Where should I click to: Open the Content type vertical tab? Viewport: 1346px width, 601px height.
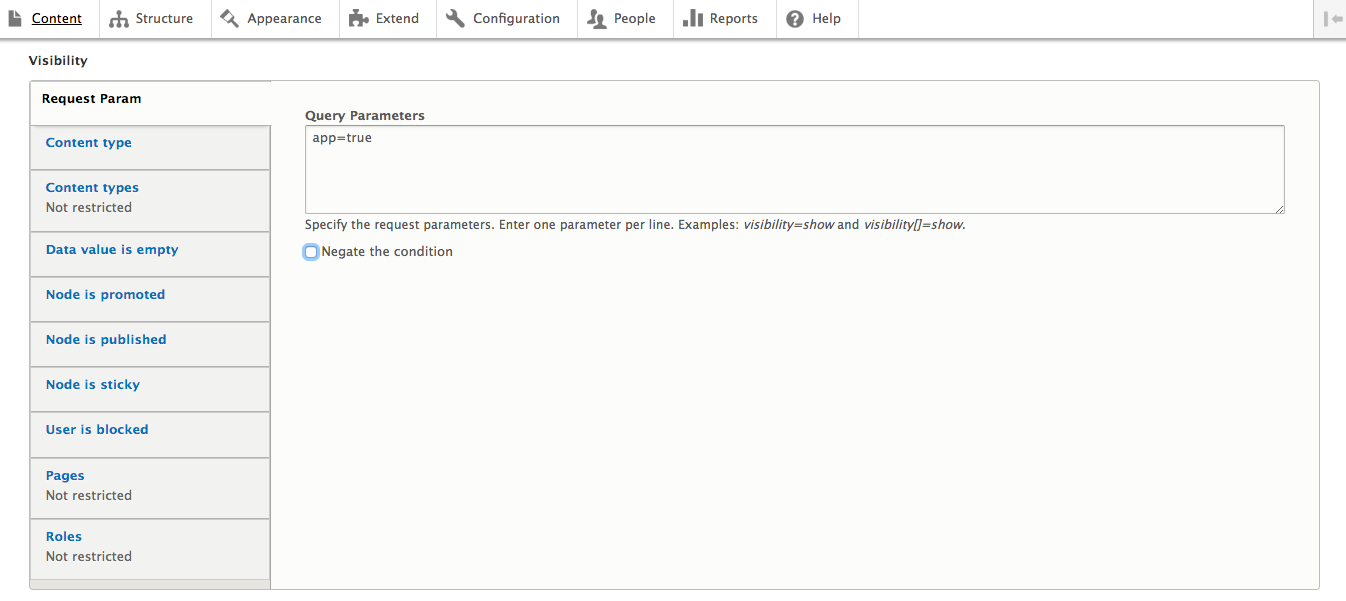coord(89,143)
